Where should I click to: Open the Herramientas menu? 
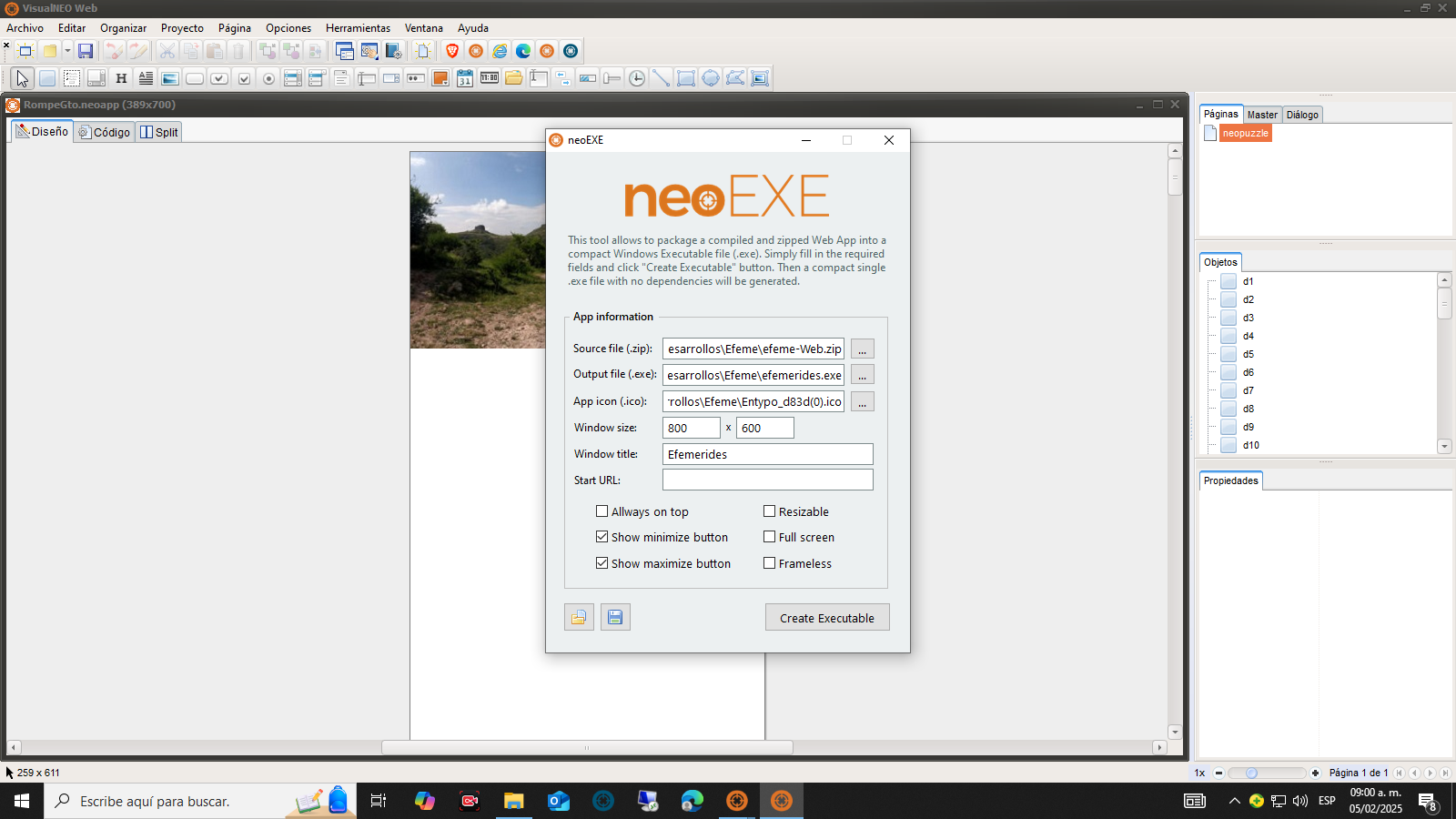[x=358, y=28]
